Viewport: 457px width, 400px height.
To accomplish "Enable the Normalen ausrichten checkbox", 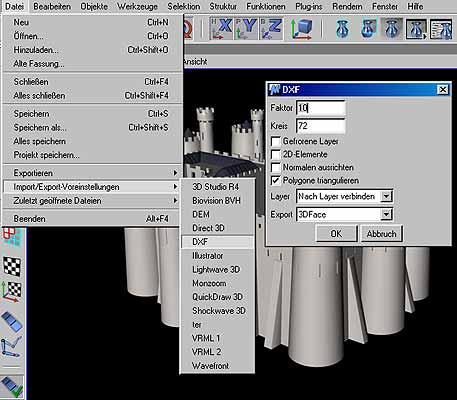I will [x=275, y=168].
